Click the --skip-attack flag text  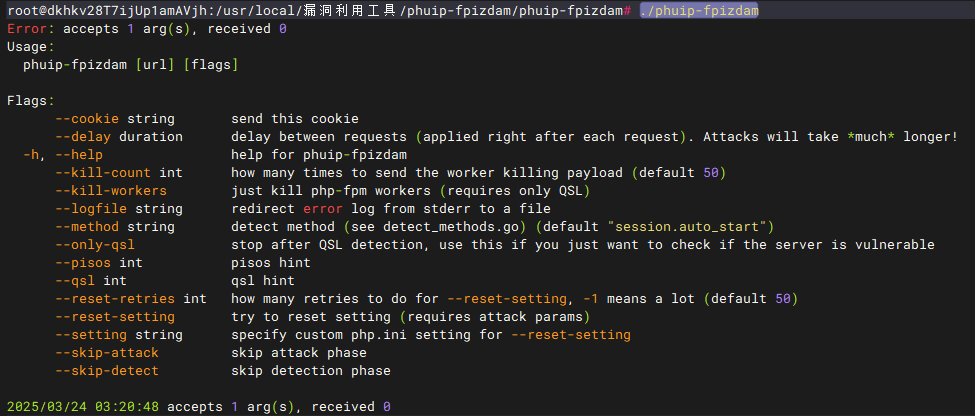tap(108, 353)
